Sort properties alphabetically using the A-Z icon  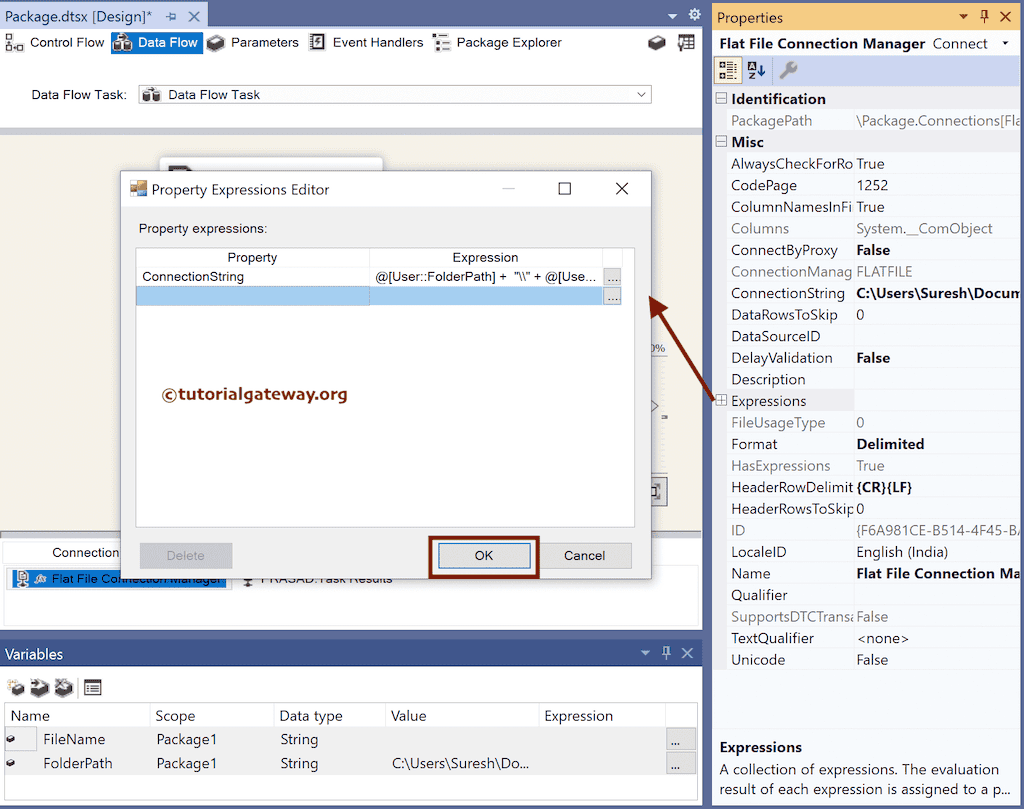[x=754, y=71]
